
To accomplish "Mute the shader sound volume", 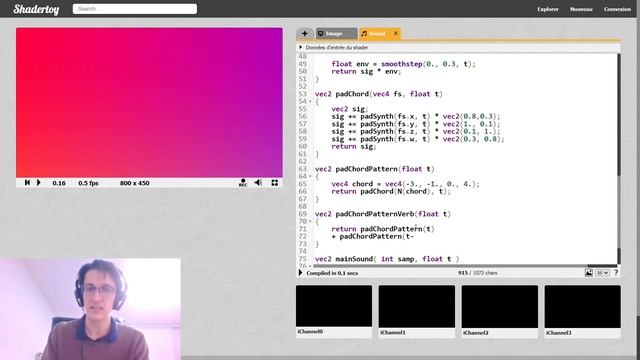I will pos(258,182).
